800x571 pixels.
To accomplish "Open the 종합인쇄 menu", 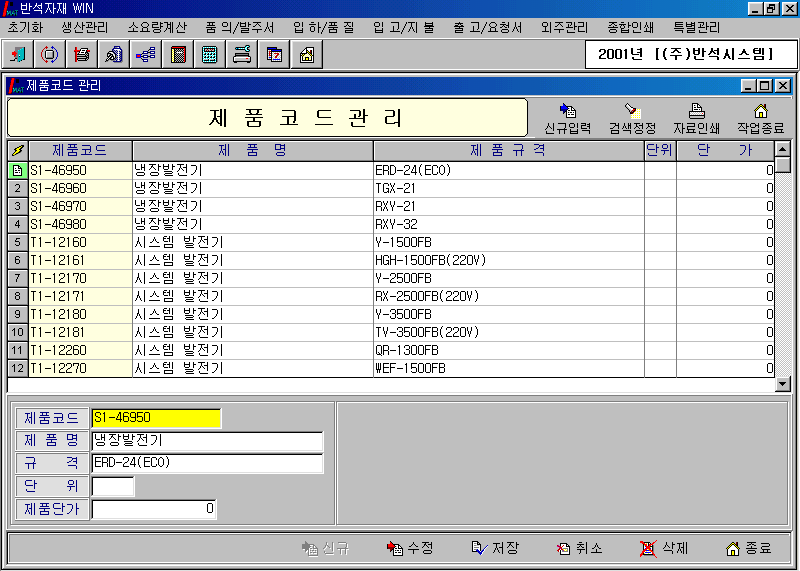I will coord(630,26).
